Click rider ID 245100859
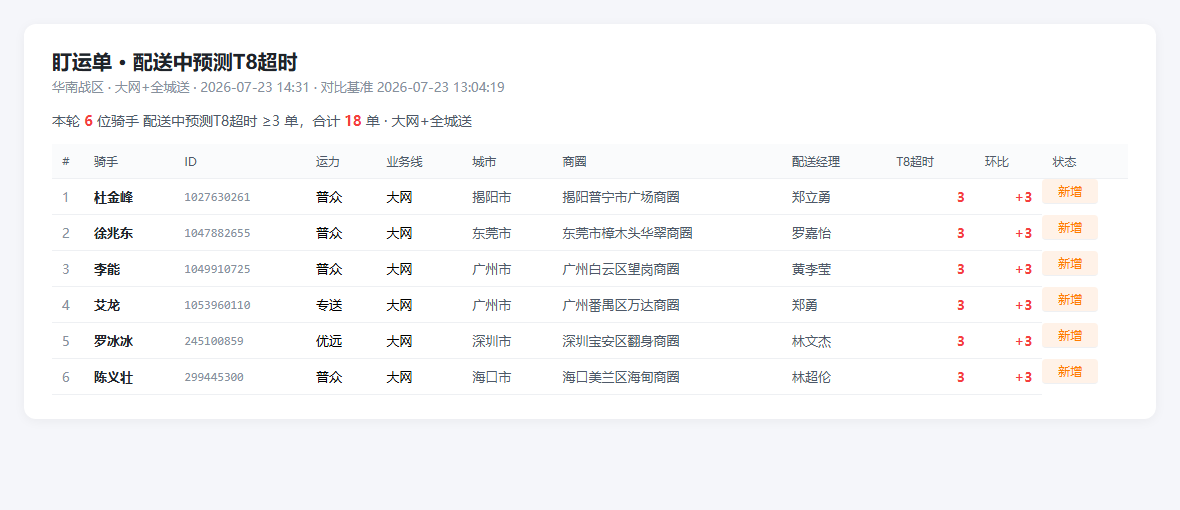 pos(214,342)
